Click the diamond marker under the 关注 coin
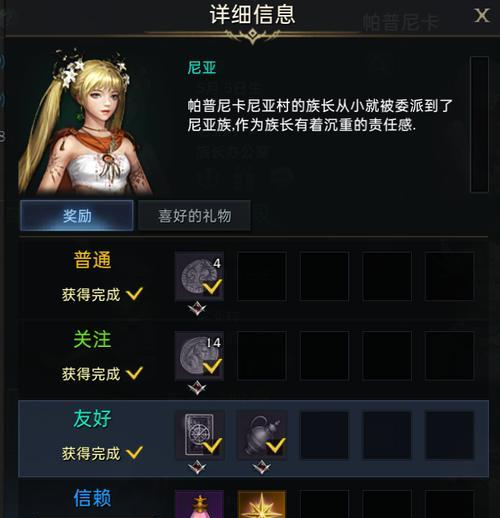The width and height of the screenshot is (500, 518). click(197, 388)
